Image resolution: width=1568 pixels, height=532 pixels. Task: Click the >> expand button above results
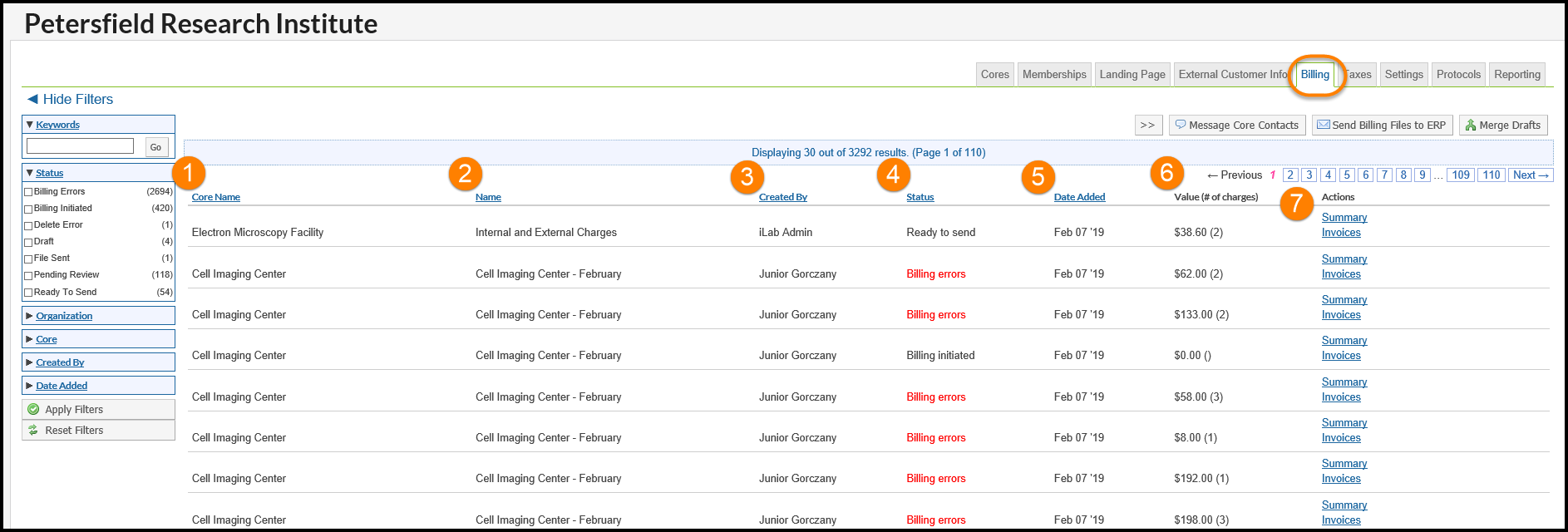(x=1148, y=125)
